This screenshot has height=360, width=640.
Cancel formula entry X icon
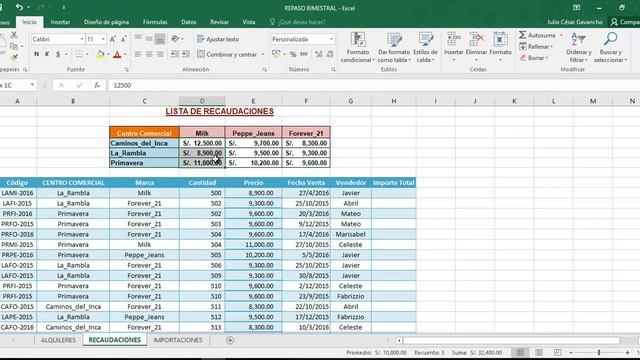click(x=61, y=85)
